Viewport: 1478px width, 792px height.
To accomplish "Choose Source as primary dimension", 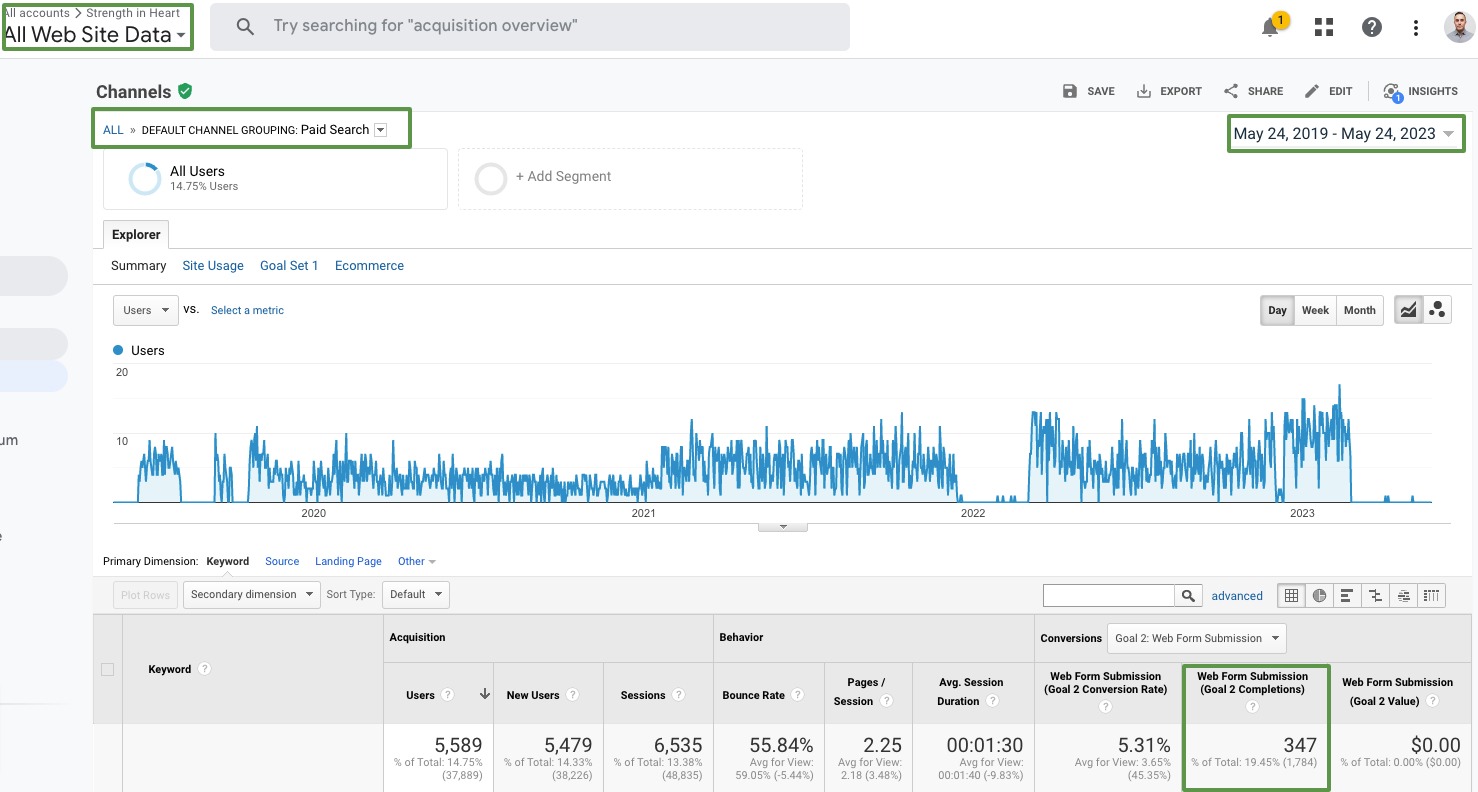I will 282,561.
